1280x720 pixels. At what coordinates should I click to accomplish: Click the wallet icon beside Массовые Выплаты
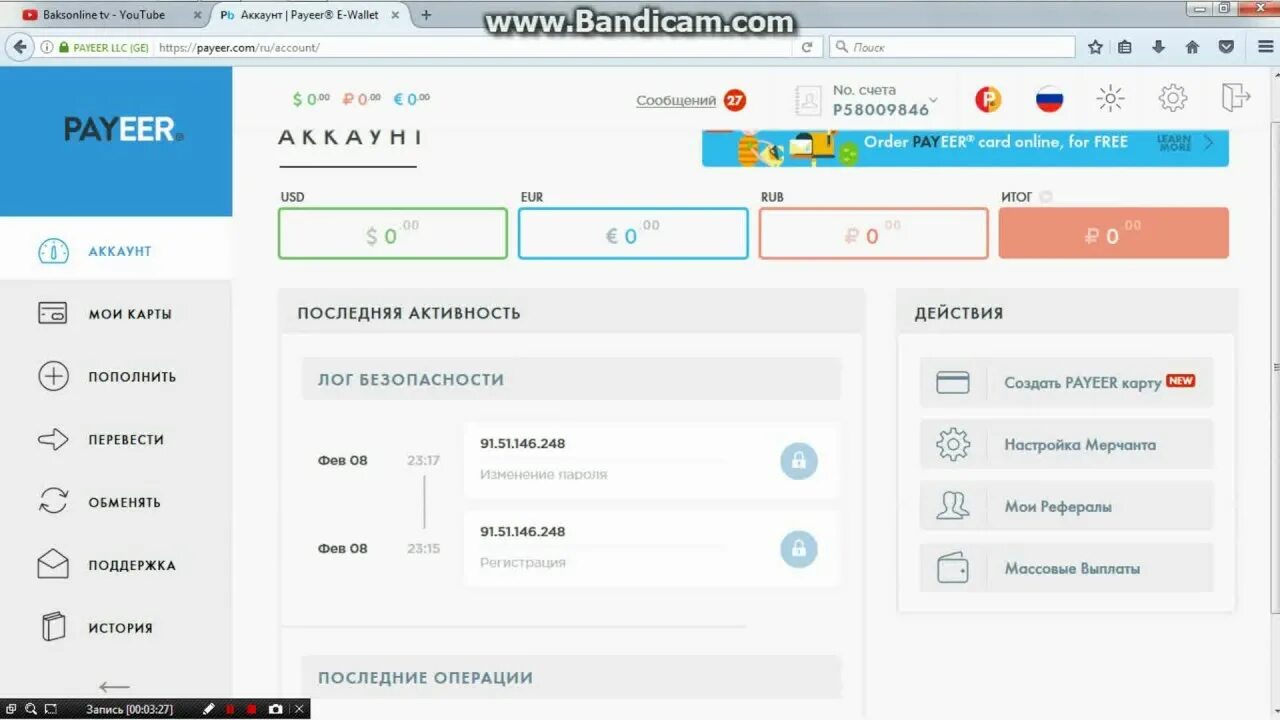(x=953, y=568)
